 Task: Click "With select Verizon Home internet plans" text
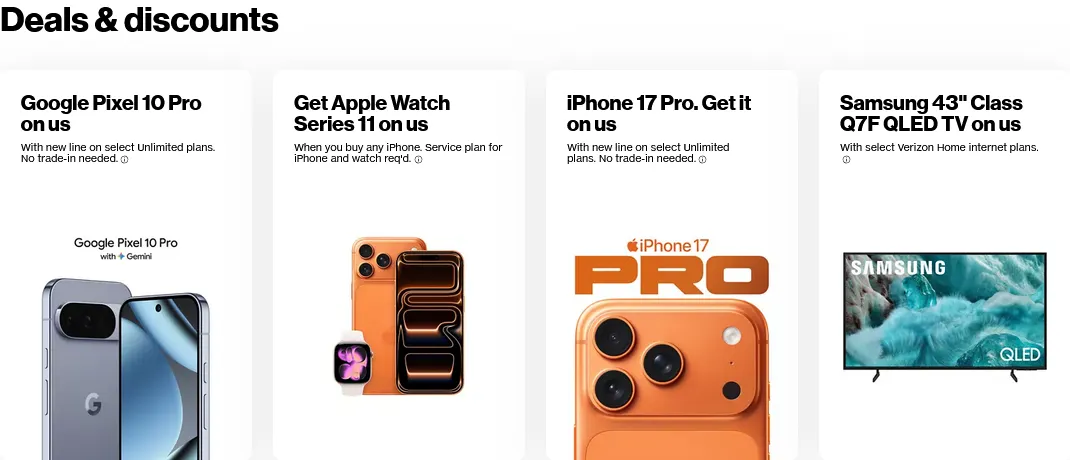point(939,147)
